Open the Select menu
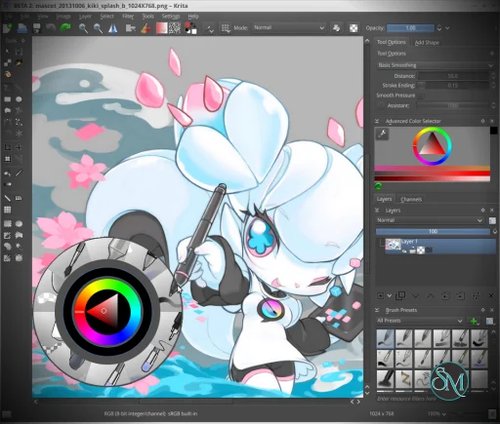 coord(107,16)
